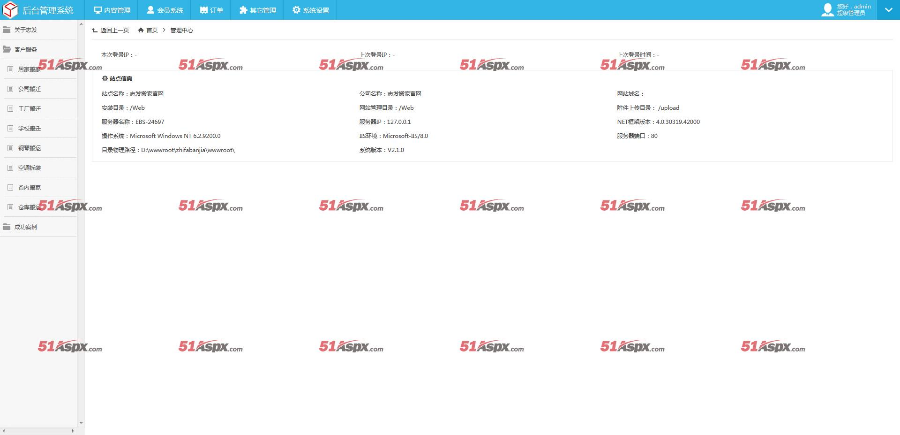Select the Microsoft-IIS/8.0 environment value

[x=405, y=136]
